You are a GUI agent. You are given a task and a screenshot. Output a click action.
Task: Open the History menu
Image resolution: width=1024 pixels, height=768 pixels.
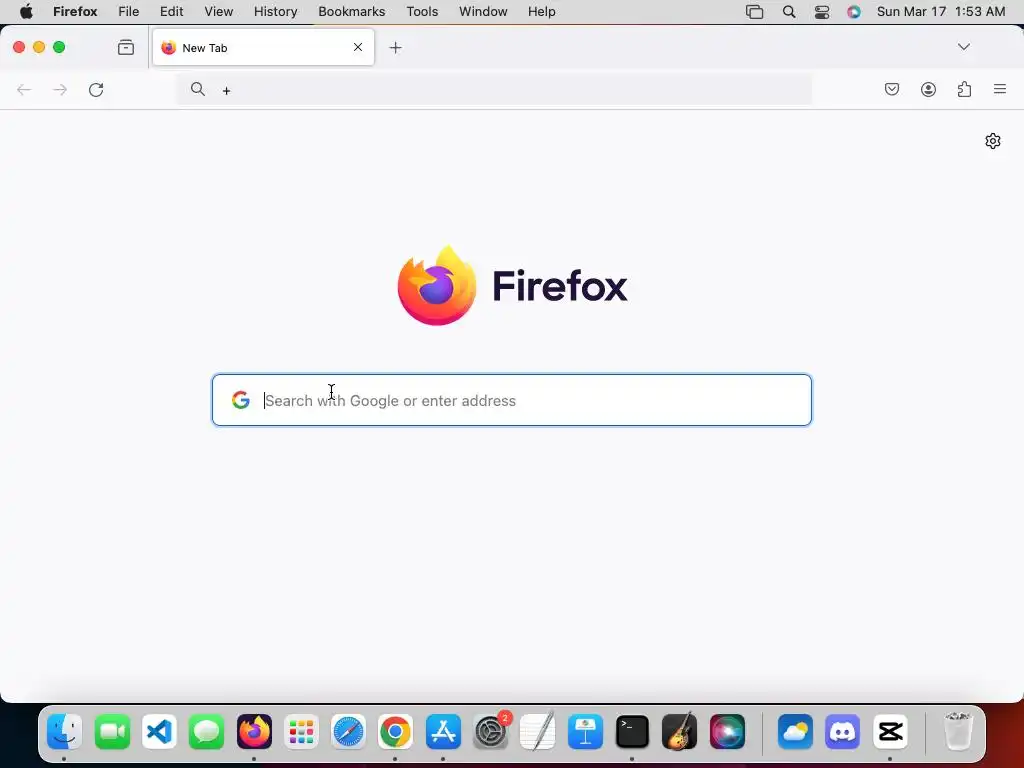[276, 12]
